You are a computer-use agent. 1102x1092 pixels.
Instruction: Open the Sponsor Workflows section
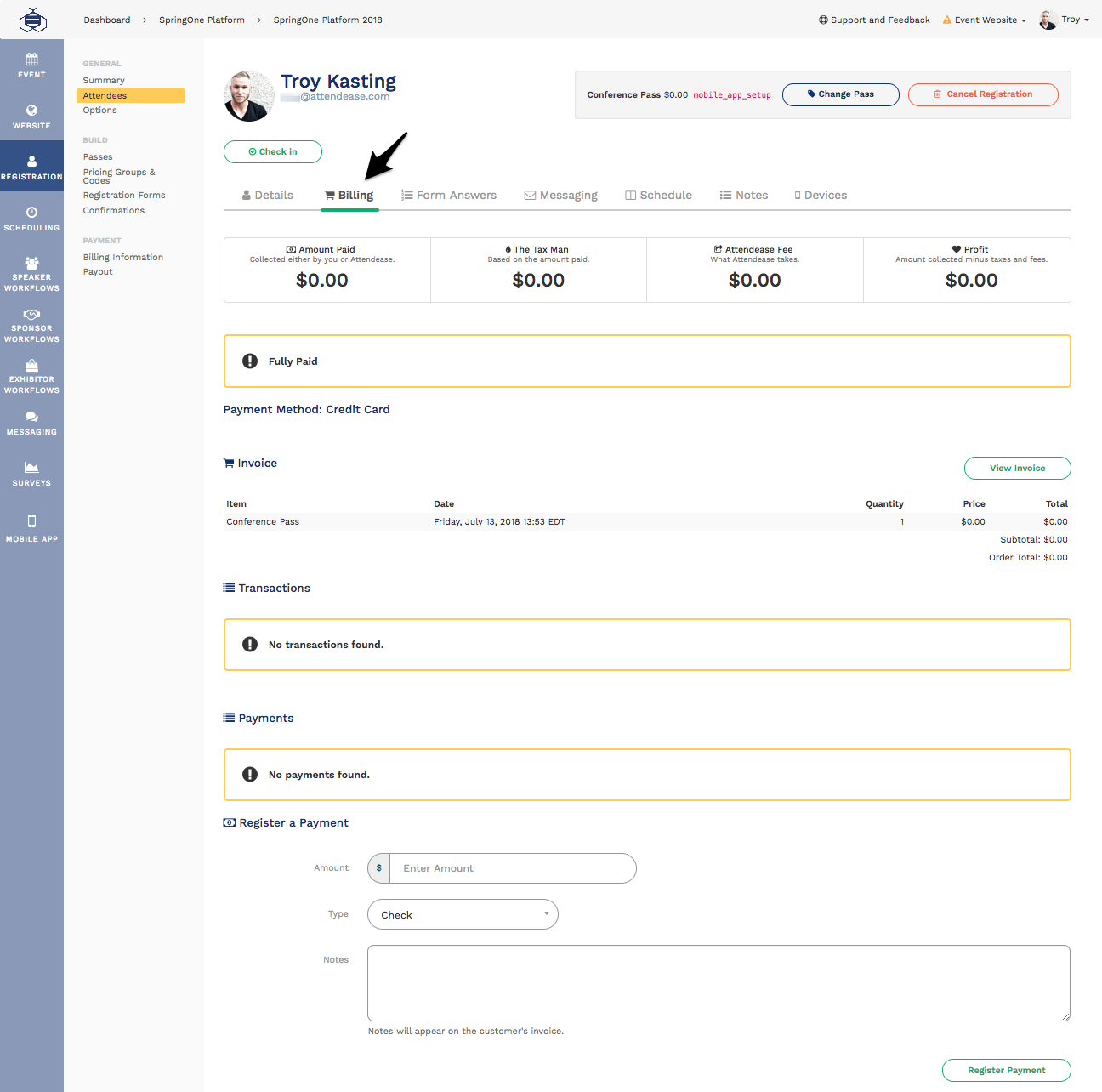[31, 325]
